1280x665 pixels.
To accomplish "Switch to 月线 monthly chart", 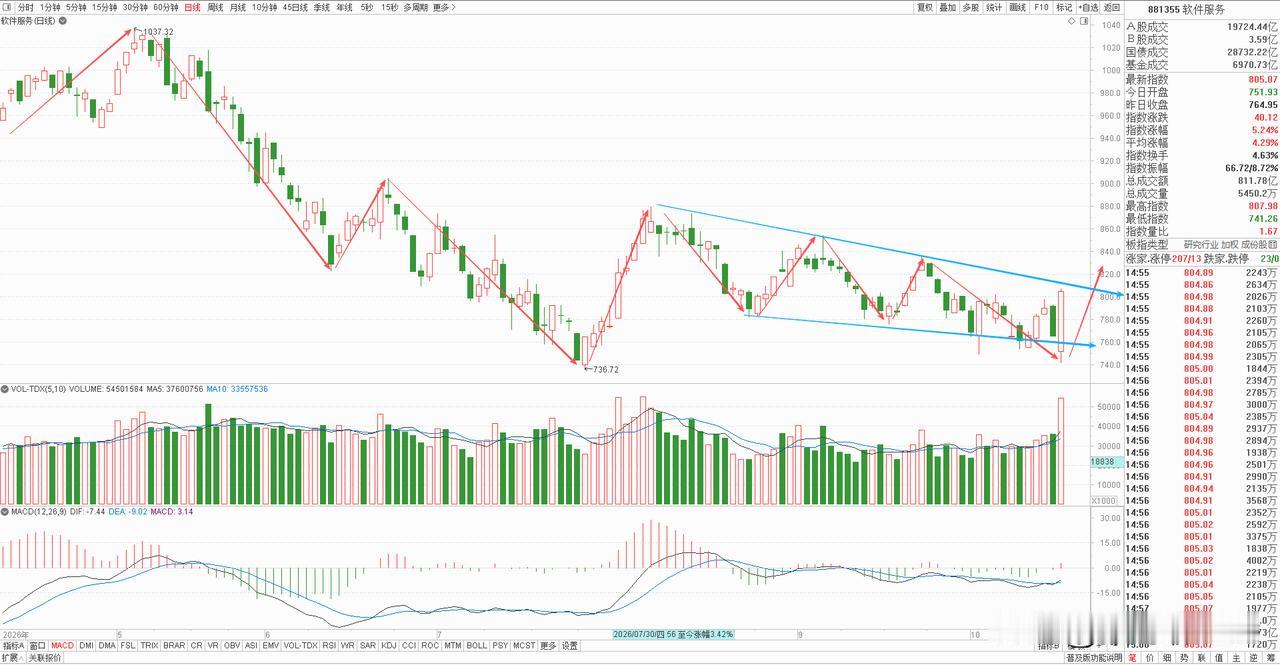I will click(x=238, y=7).
